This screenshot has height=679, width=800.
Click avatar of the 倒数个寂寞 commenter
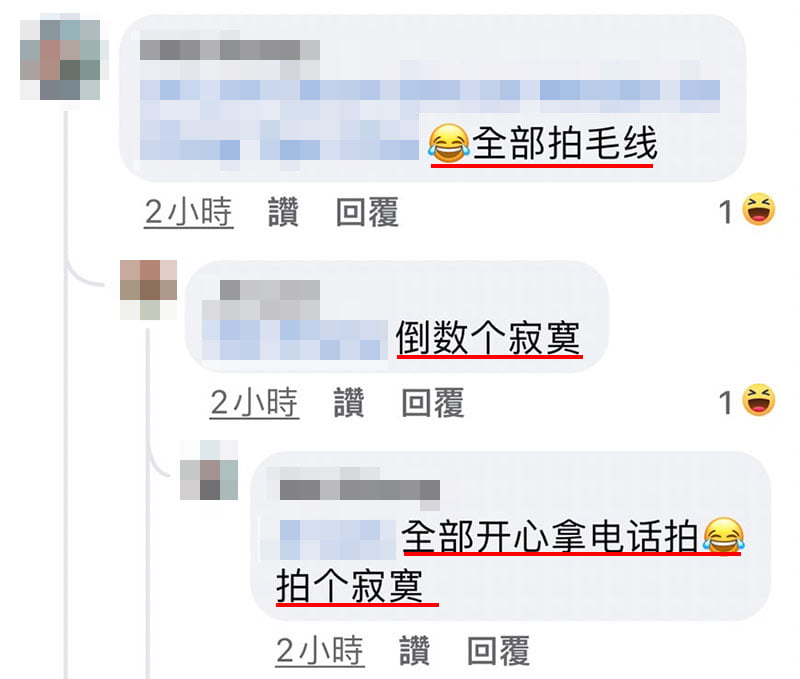[x=148, y=289]
